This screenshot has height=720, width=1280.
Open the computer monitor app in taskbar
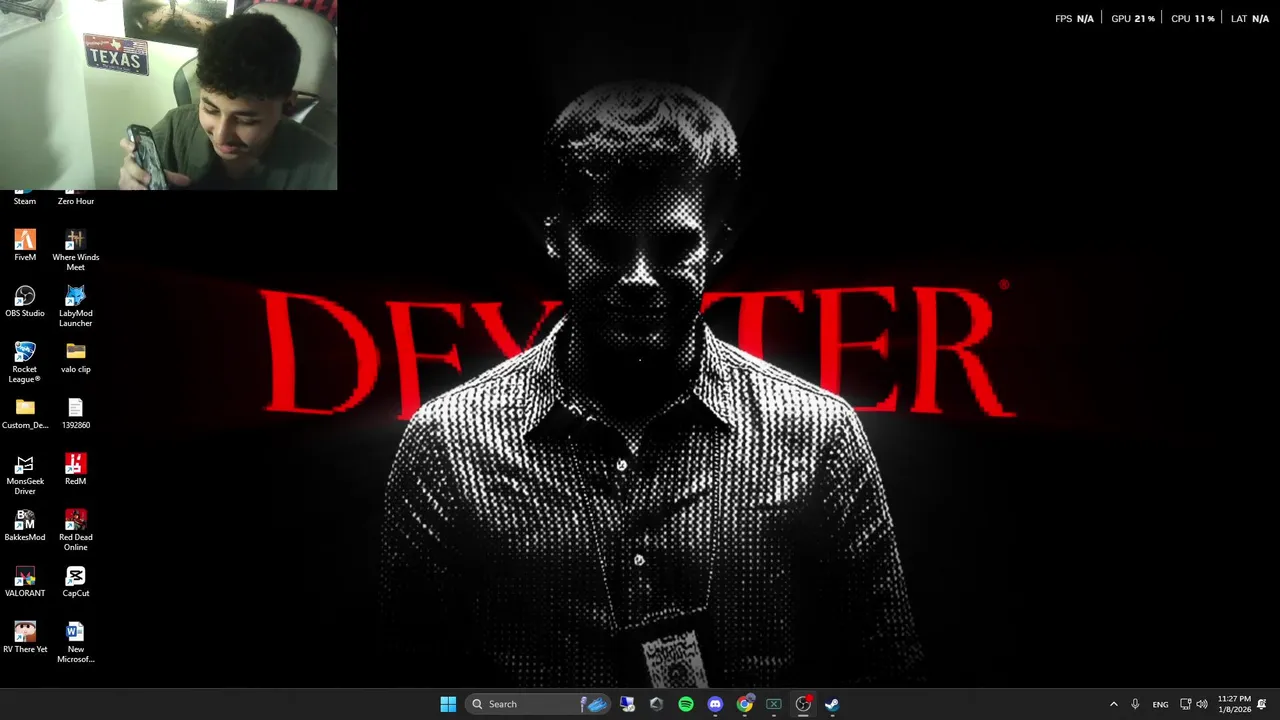click(x=627, y=704)
